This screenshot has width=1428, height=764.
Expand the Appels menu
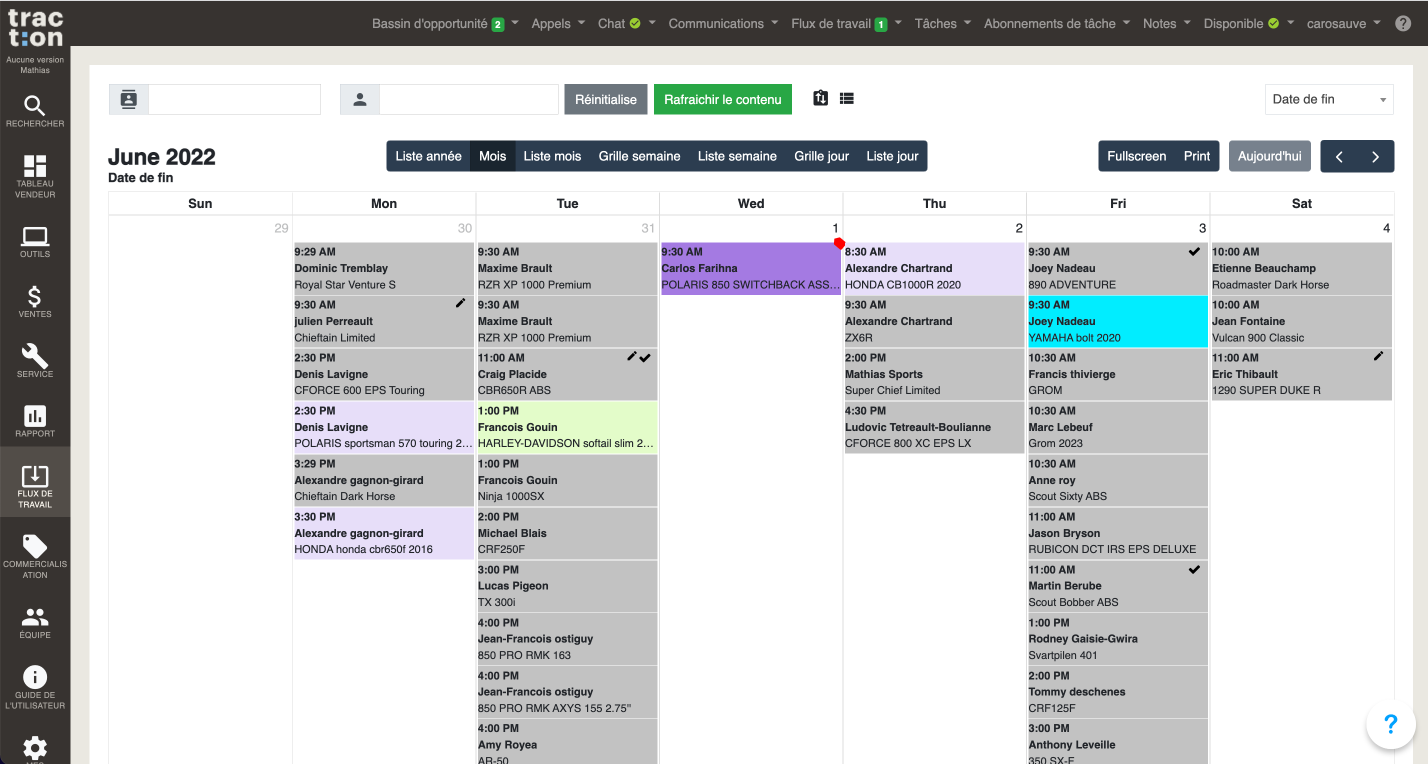click(x=558, y=23)
